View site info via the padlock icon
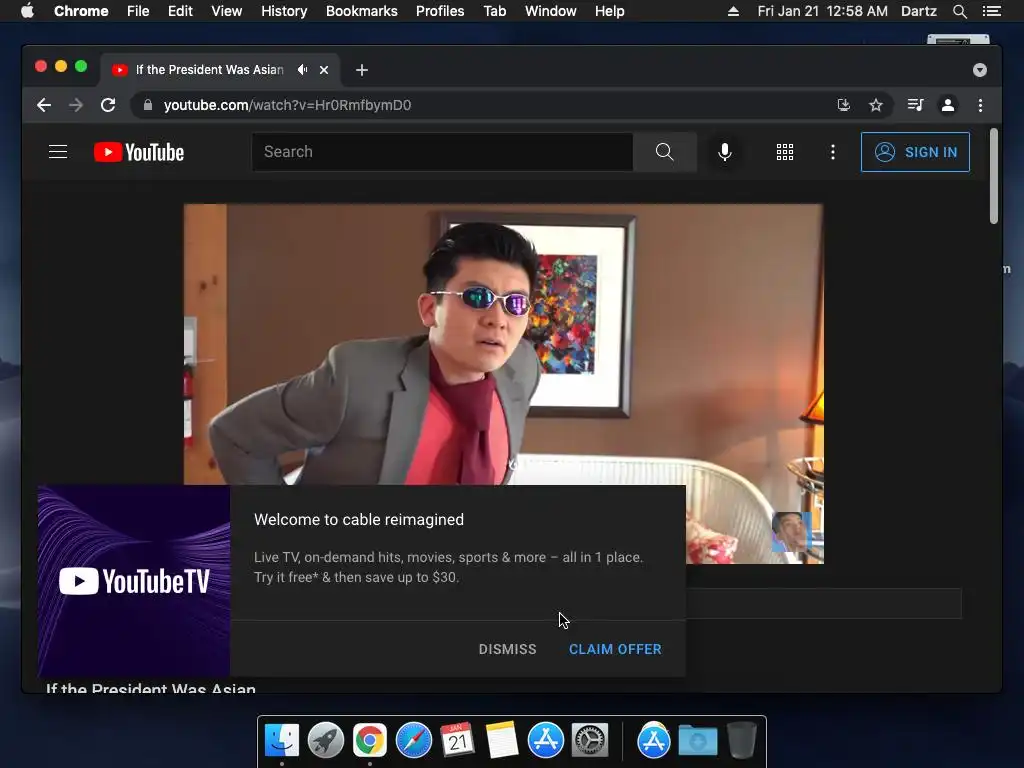Screen dimensions: 1024x768 [148, 105]
